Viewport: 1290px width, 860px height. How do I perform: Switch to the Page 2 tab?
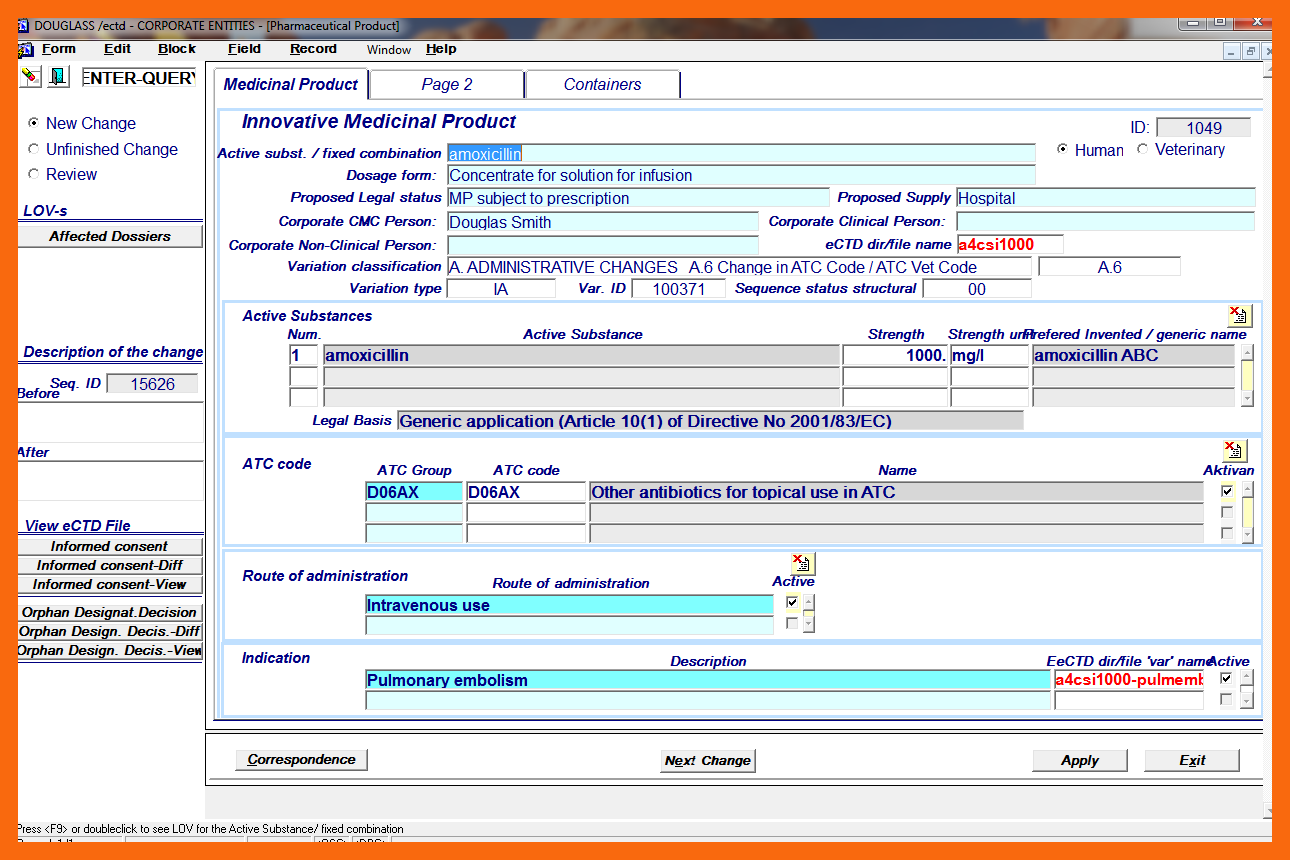(x=446, y=85)
